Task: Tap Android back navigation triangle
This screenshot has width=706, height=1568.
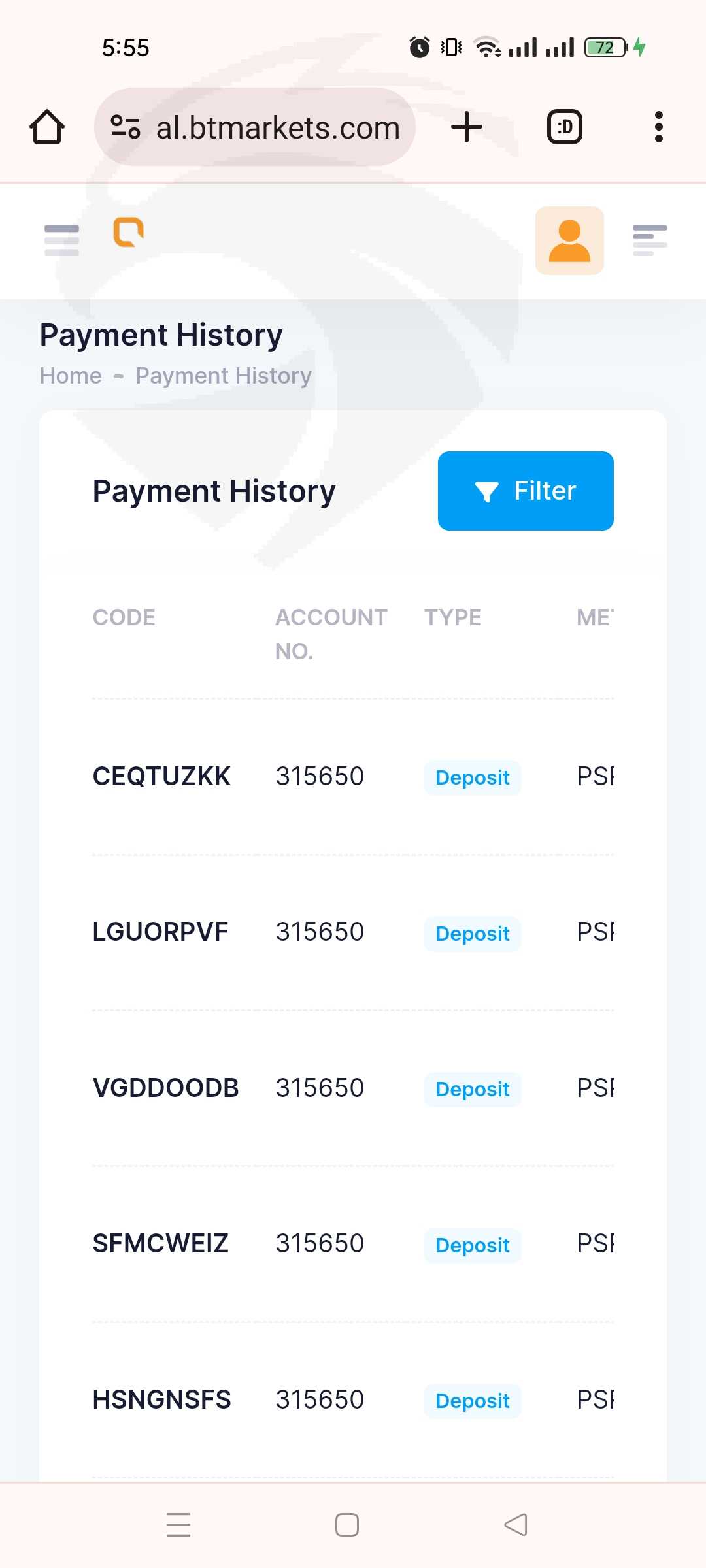Action: (516, 1525)
